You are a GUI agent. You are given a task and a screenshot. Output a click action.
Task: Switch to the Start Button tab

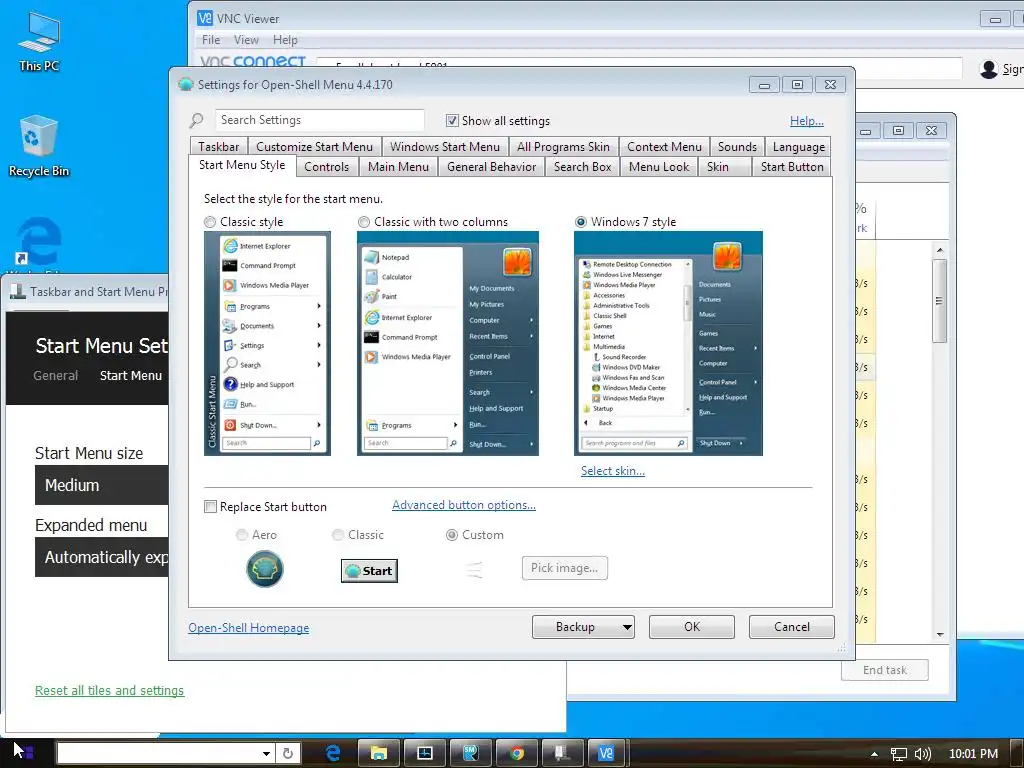coord(792,167)
